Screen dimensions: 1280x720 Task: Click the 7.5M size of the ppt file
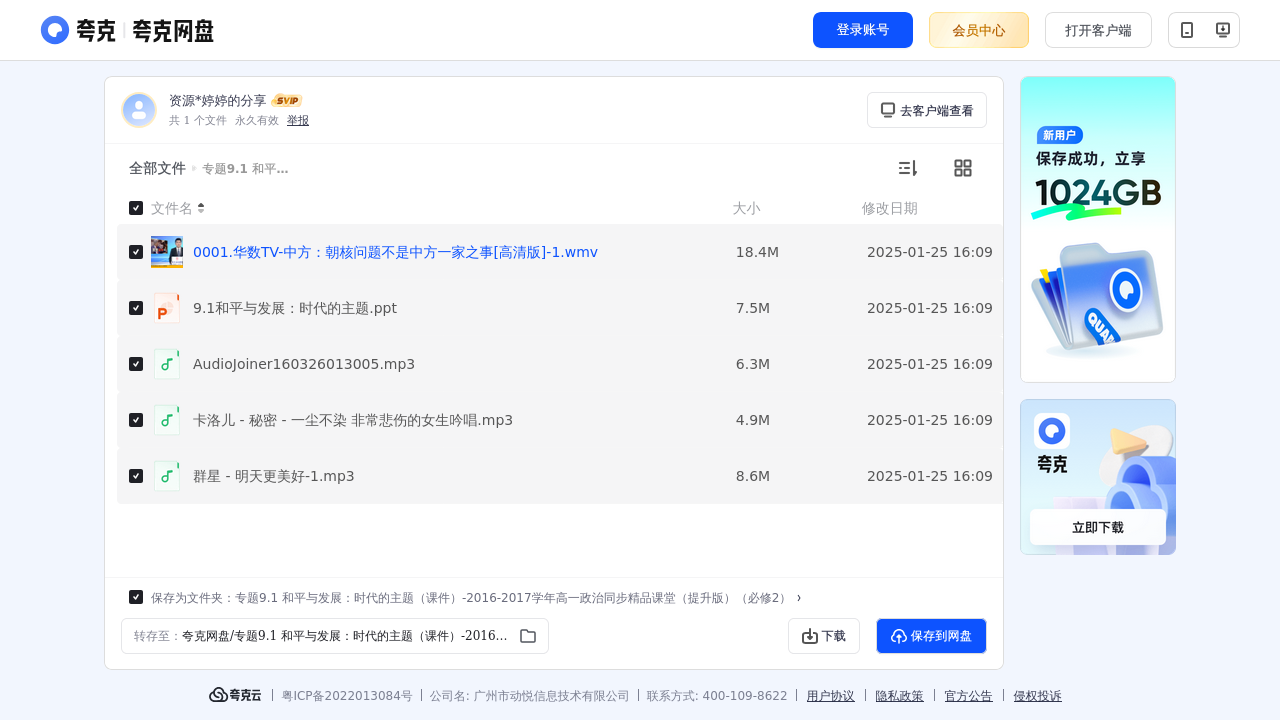pos(753,308)
